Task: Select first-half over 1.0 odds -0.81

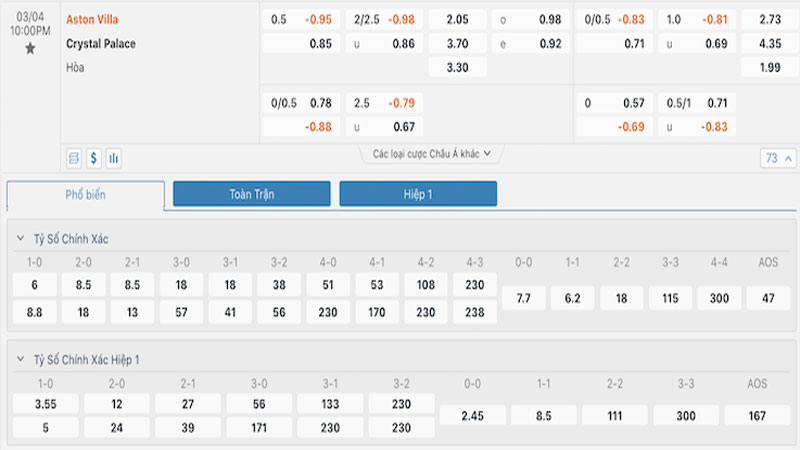Action: (697, 20)
